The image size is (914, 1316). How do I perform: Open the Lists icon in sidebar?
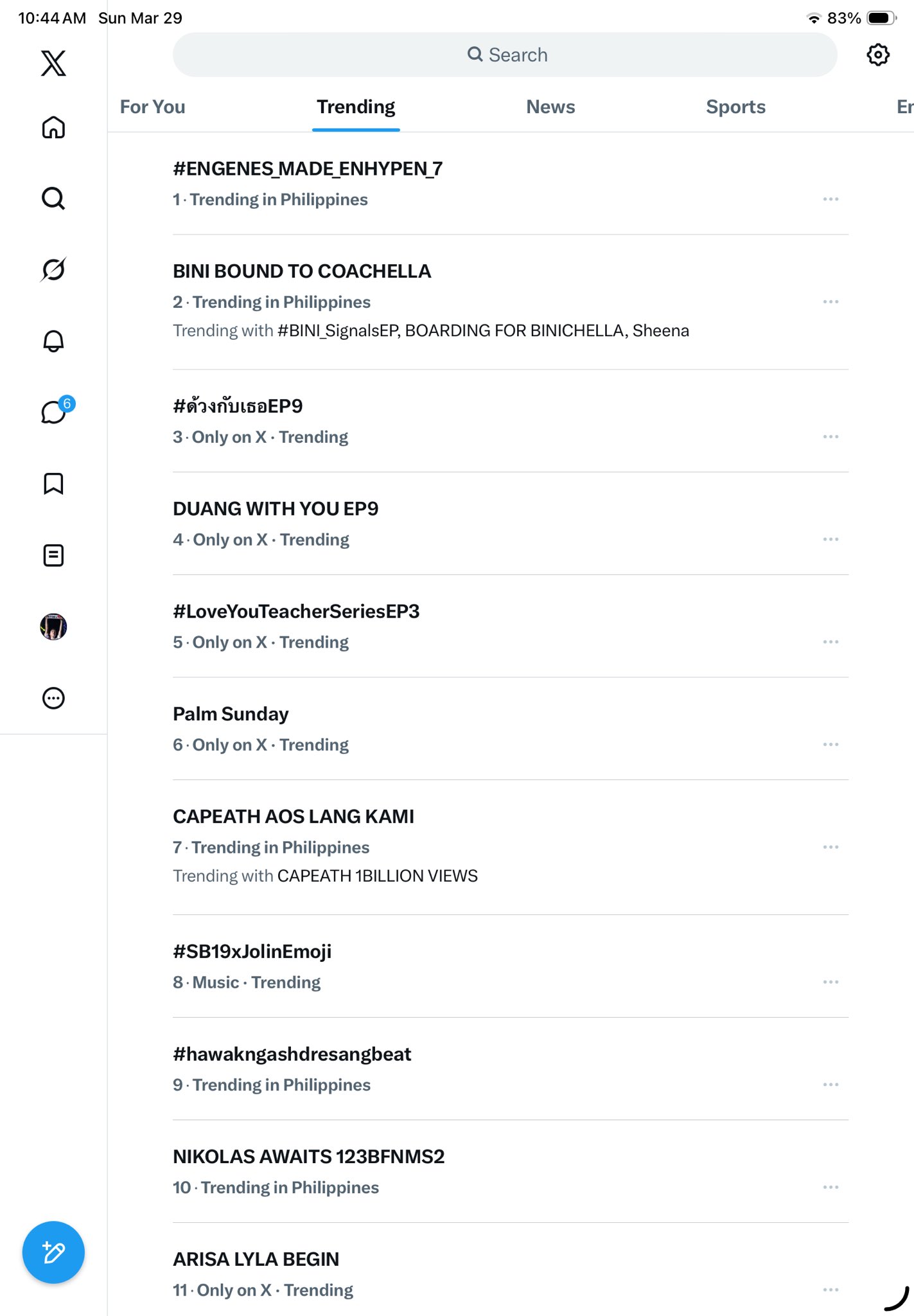53,555
